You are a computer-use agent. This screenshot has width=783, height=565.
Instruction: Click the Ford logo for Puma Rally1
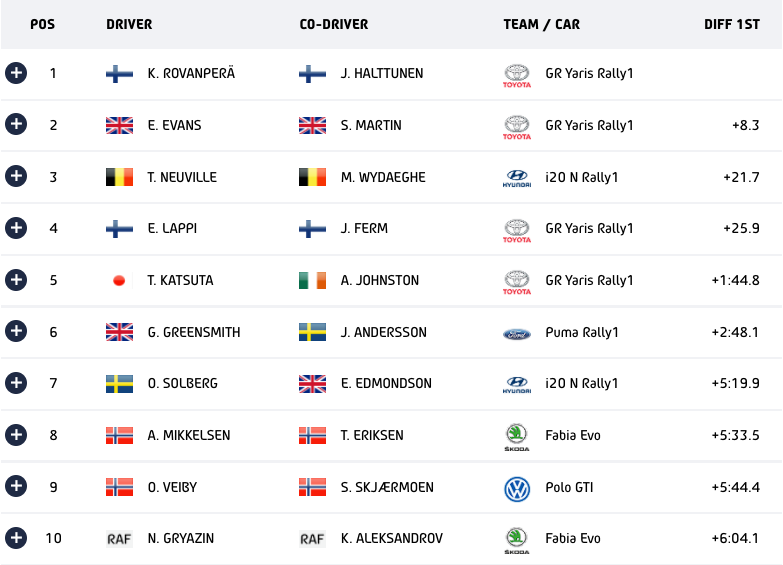[x=517, y=333]
